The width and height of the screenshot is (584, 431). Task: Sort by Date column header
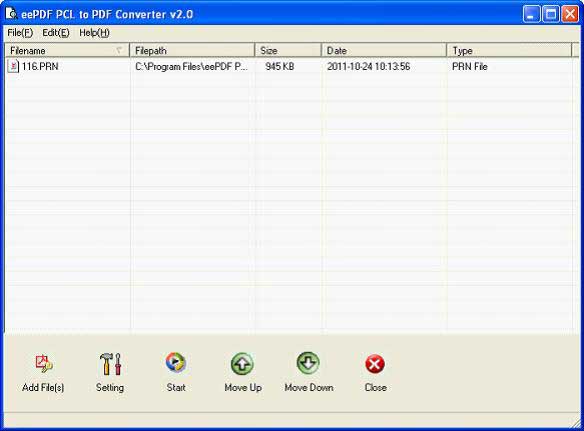pos(384,50)
